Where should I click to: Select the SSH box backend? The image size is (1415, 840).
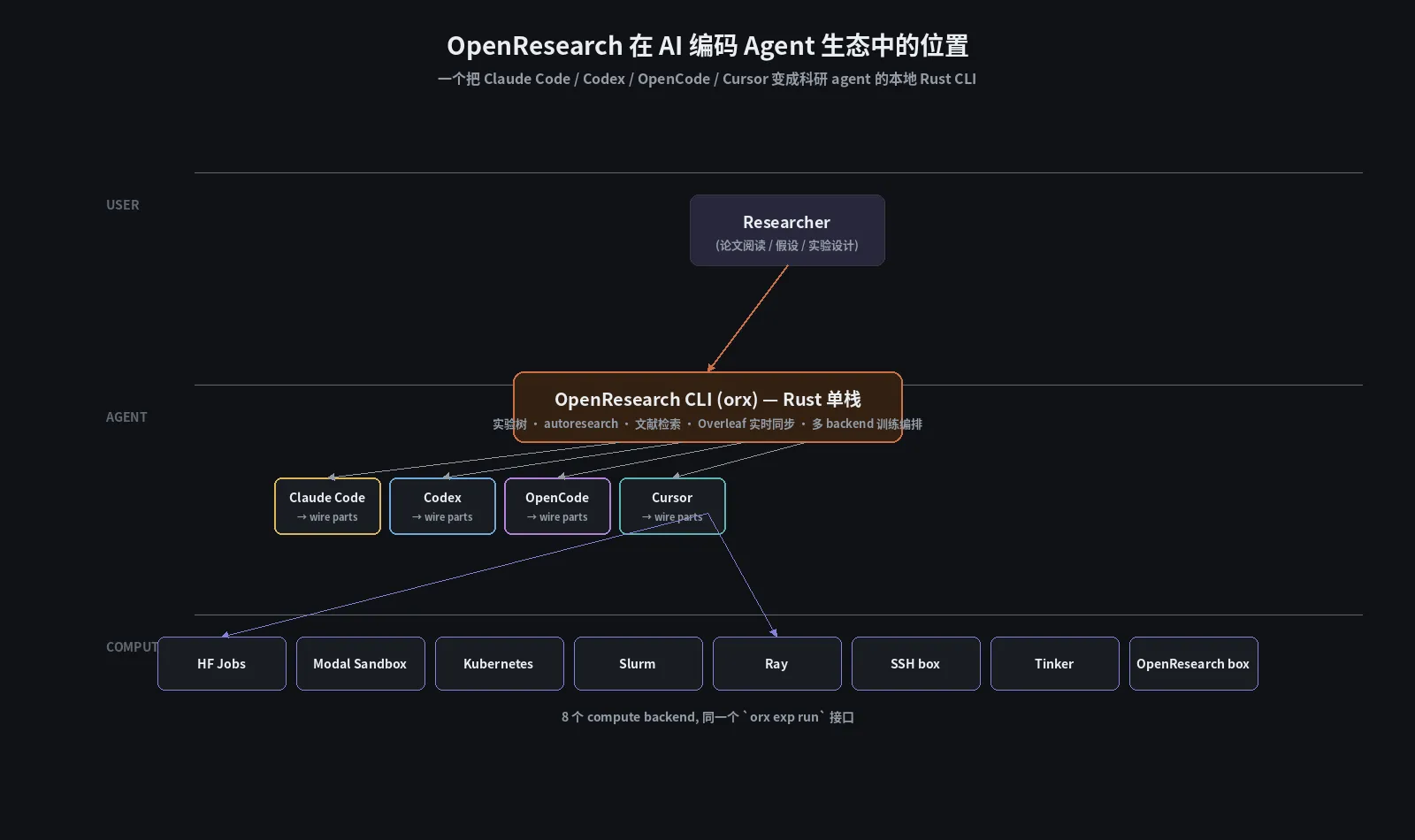pos(916,663)
